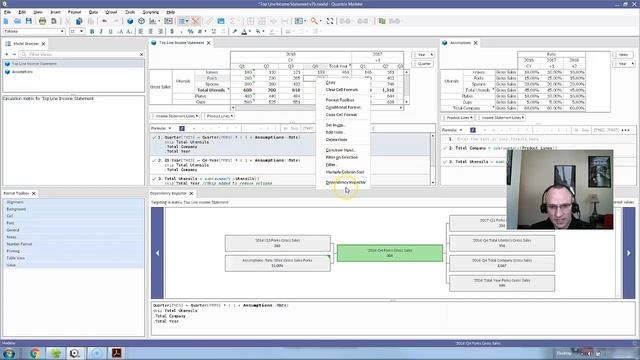Close the Model Browser tab
This screenshot has height=360, width=640.
pyautogui.click(x=43, y=44)
